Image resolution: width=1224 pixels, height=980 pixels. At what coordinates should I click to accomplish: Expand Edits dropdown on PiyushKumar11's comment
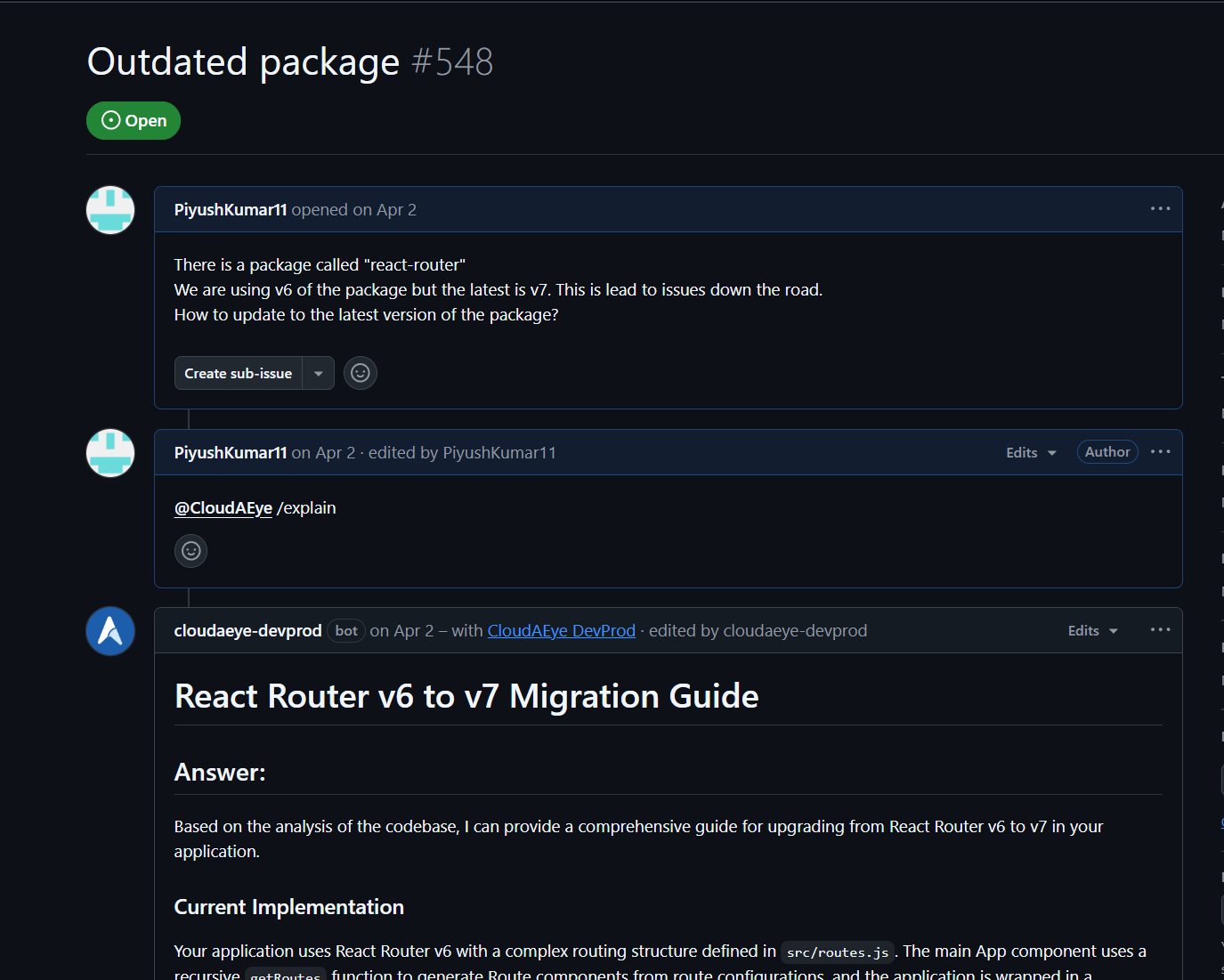[x=1031, y=453]
